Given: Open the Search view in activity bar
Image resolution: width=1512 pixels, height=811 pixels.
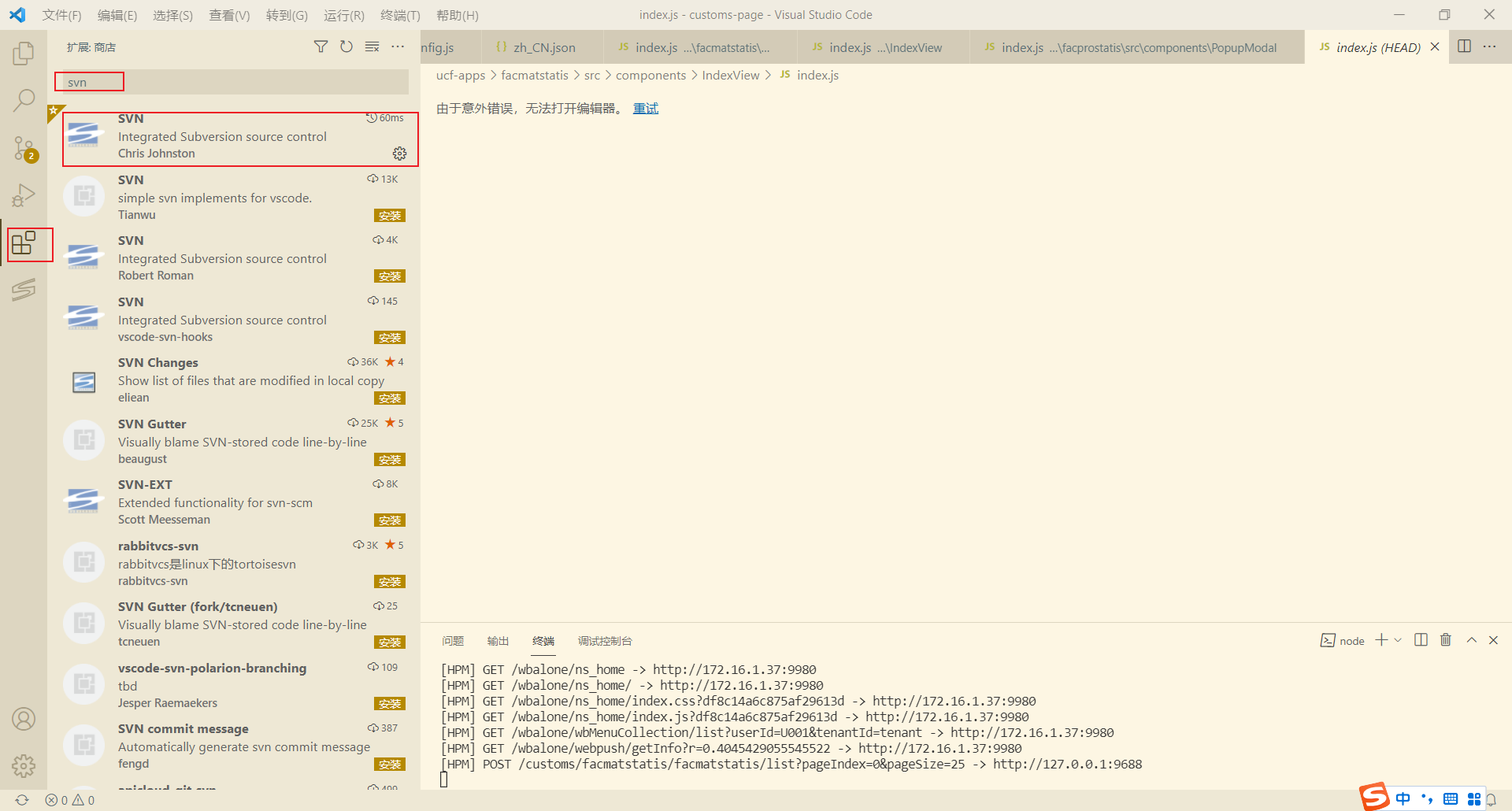Looking at the screenshot, I should (x=24, y=101).
